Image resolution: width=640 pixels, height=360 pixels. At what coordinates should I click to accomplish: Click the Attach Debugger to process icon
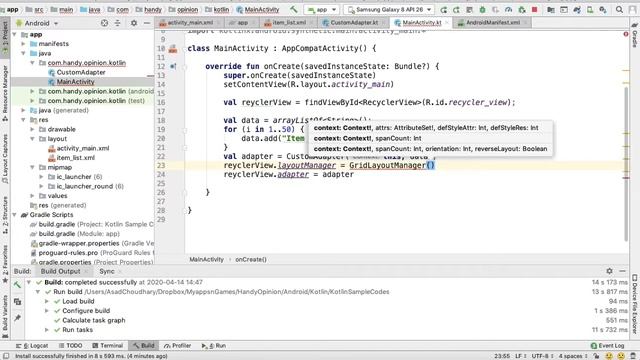pyautogui.click(x=522, y=9)
